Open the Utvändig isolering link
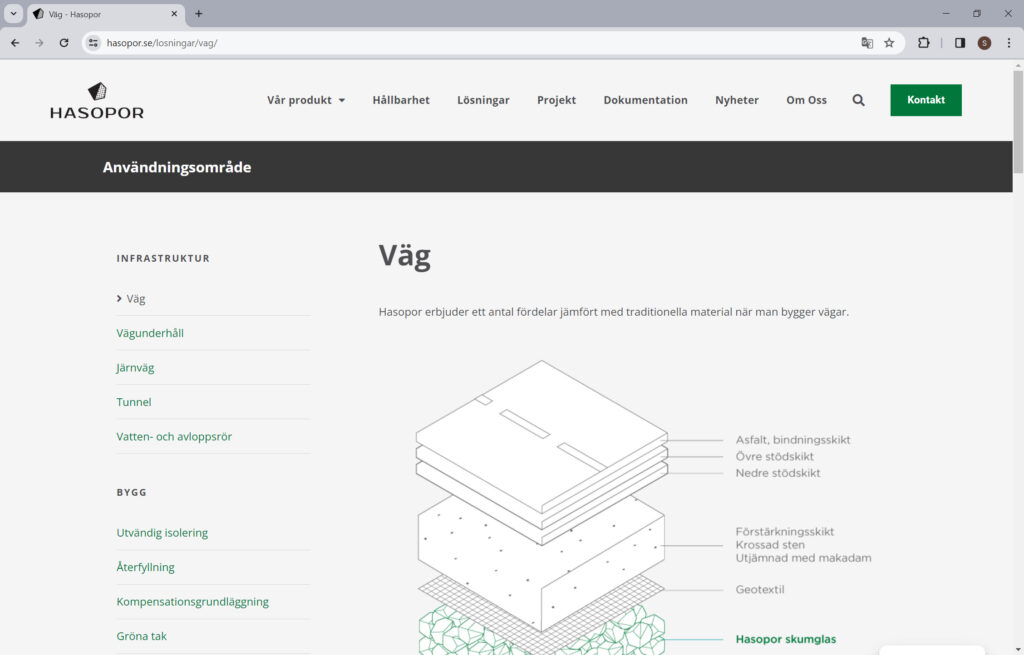 (162, 533)
